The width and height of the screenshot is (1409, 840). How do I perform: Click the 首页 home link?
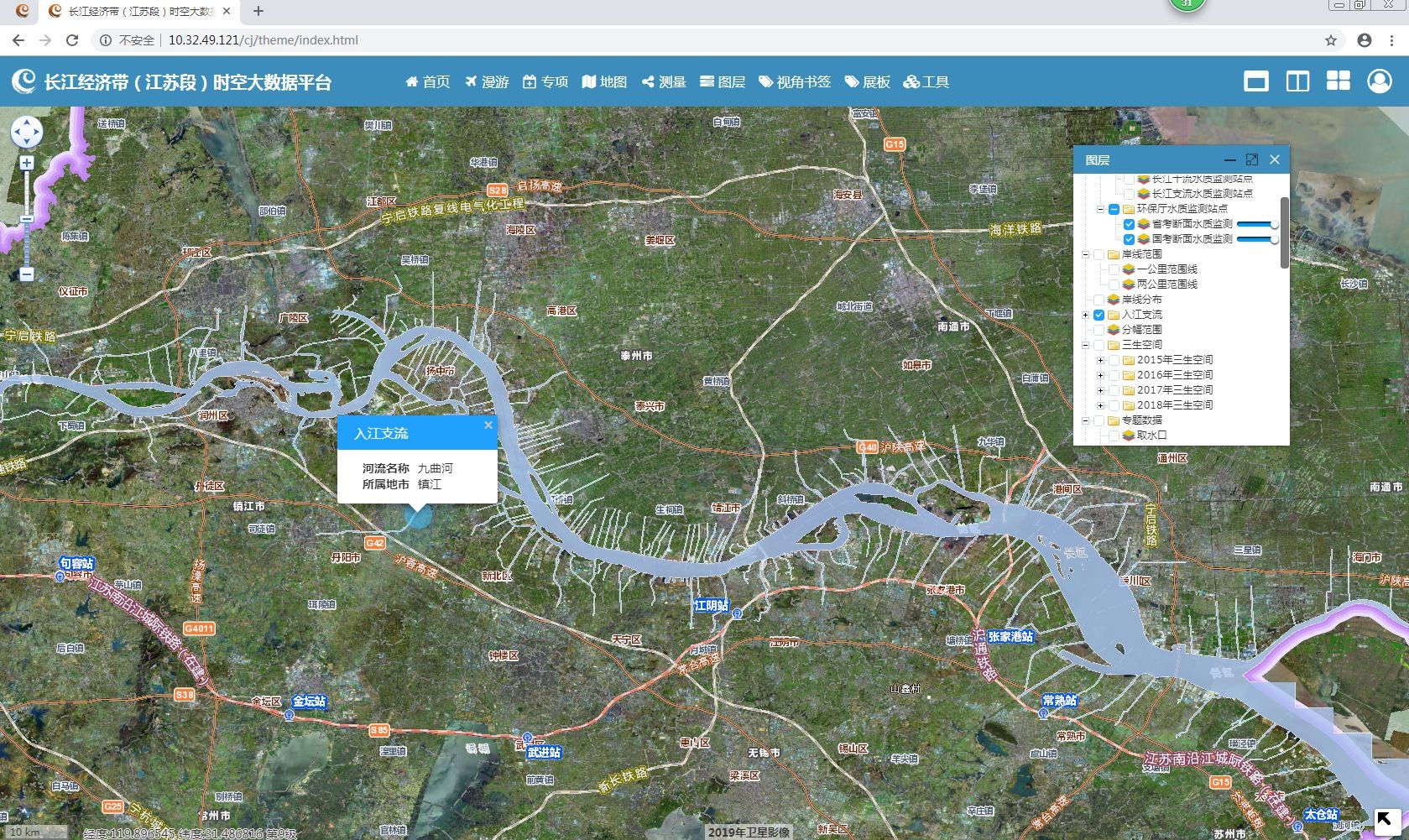tap(427, 81)
